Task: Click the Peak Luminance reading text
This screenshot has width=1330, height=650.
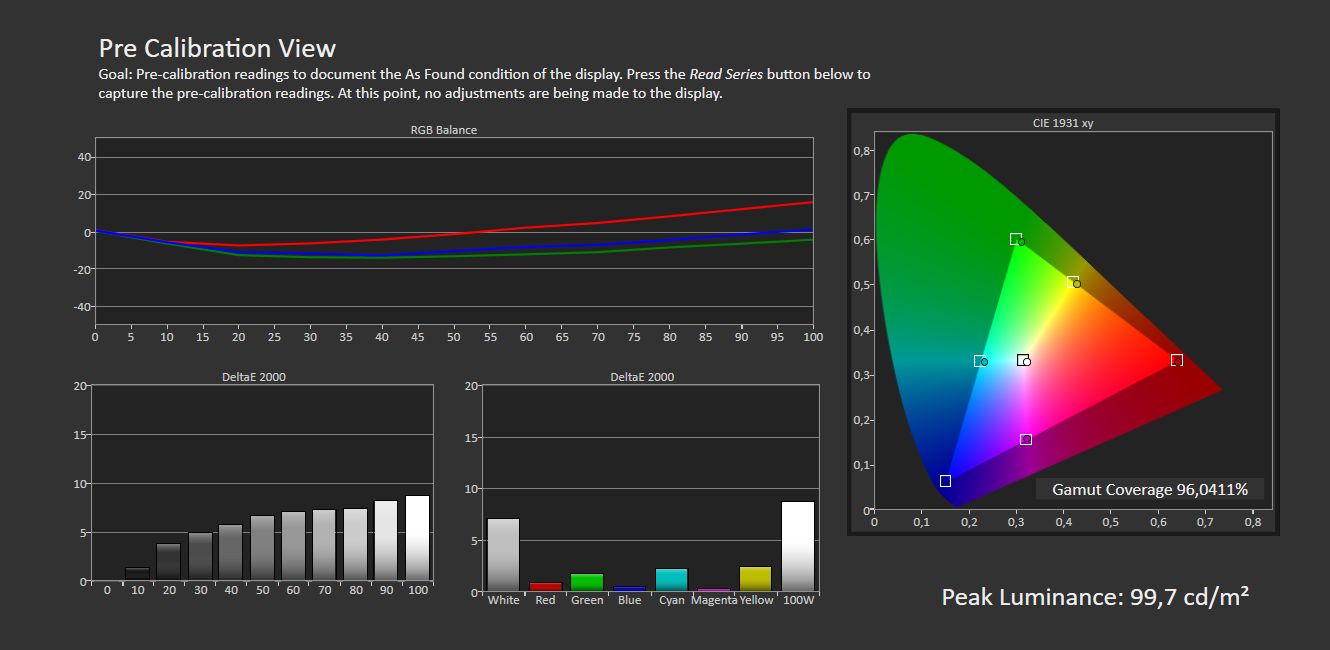Action: tap(1095, 597)
